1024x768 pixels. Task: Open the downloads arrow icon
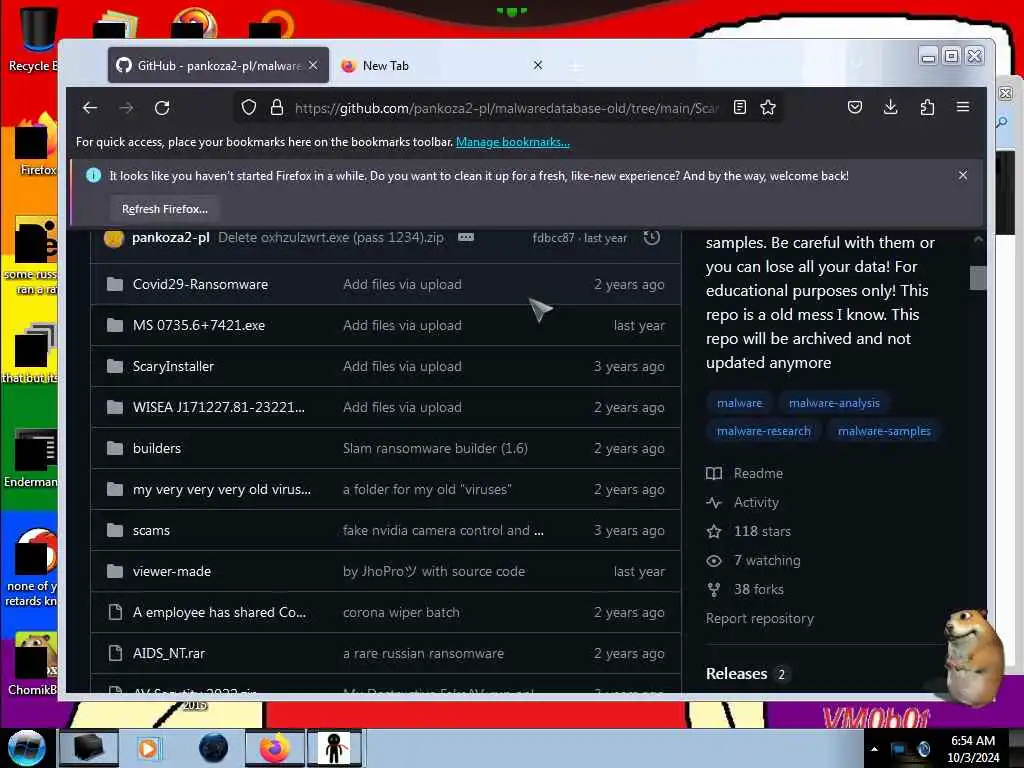pos(890,107)
